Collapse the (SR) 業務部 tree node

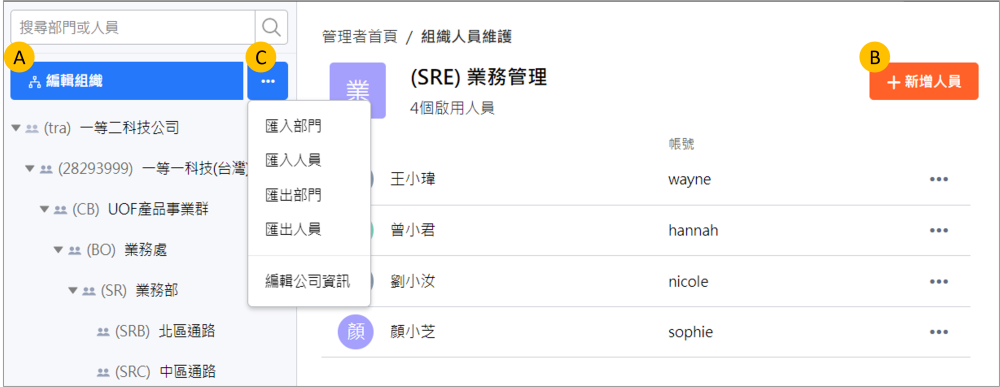[72, 290]
